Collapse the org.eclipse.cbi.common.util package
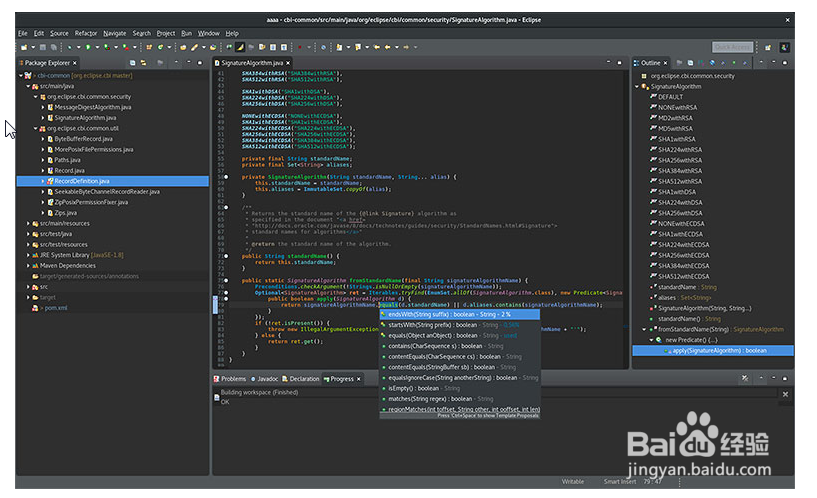This screenshot has height=498, width=817. click(x=36, y=128)
